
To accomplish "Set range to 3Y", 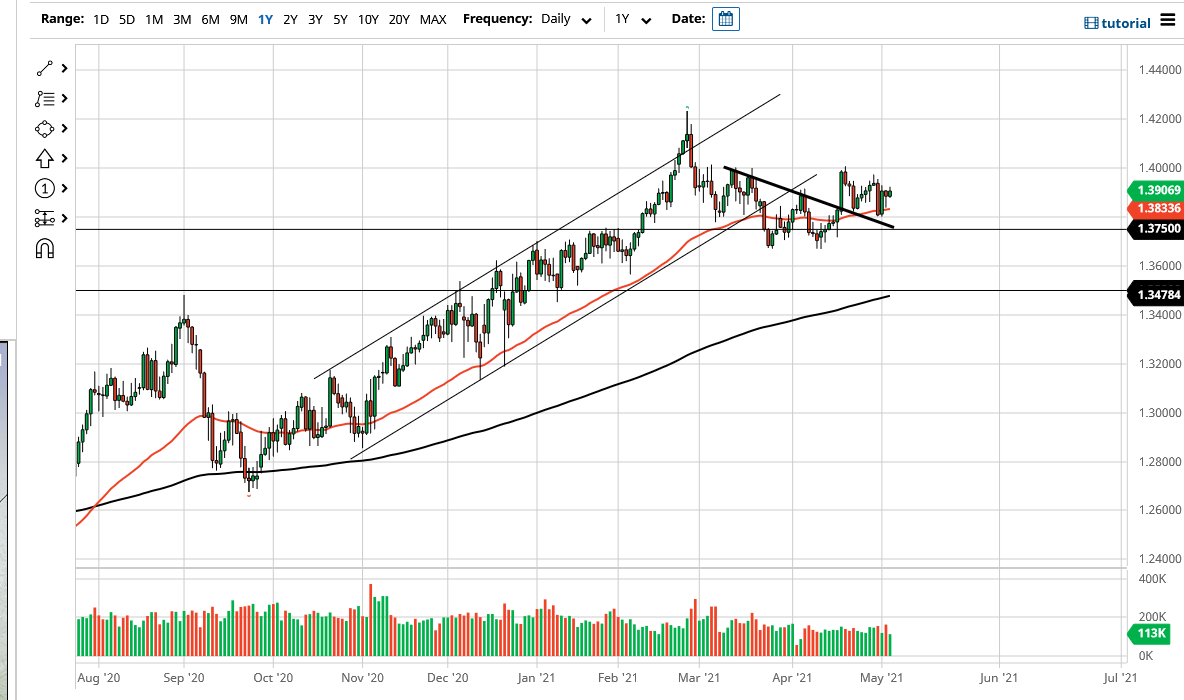I will (x=316, y=20).
